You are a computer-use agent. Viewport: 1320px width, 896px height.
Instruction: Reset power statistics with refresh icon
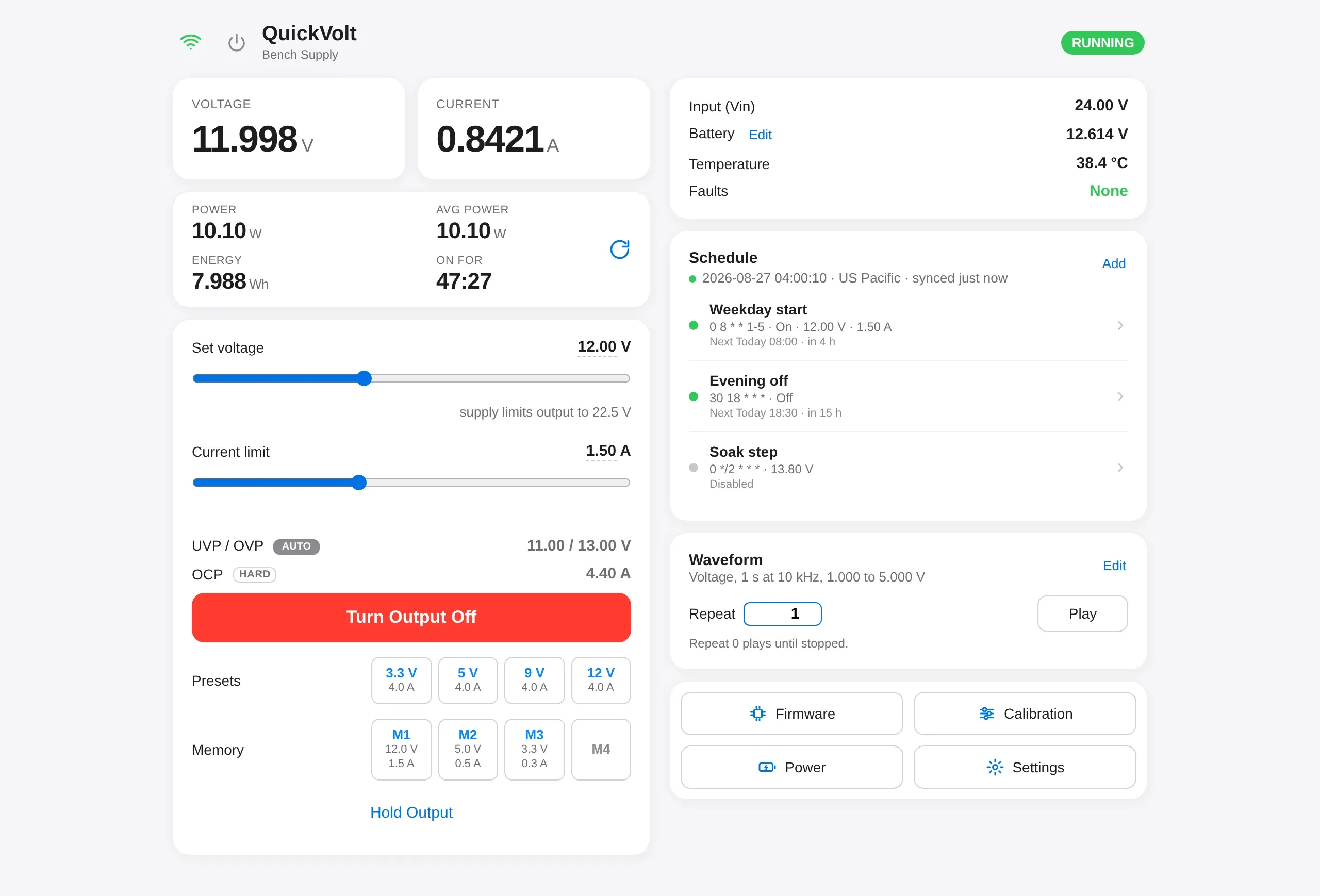click(x=620, y=250)
